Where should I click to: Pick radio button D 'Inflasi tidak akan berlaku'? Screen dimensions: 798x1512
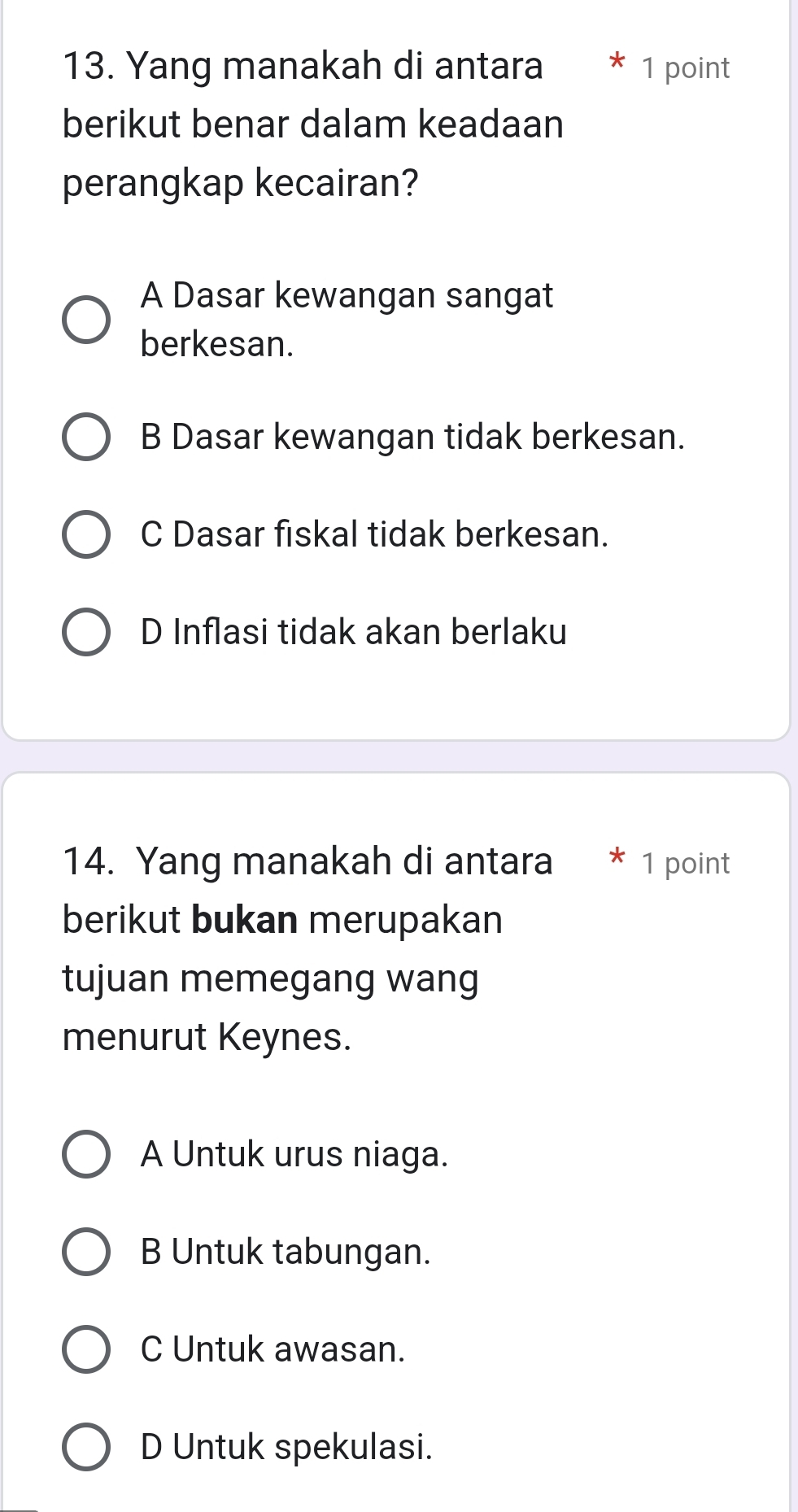86,633
